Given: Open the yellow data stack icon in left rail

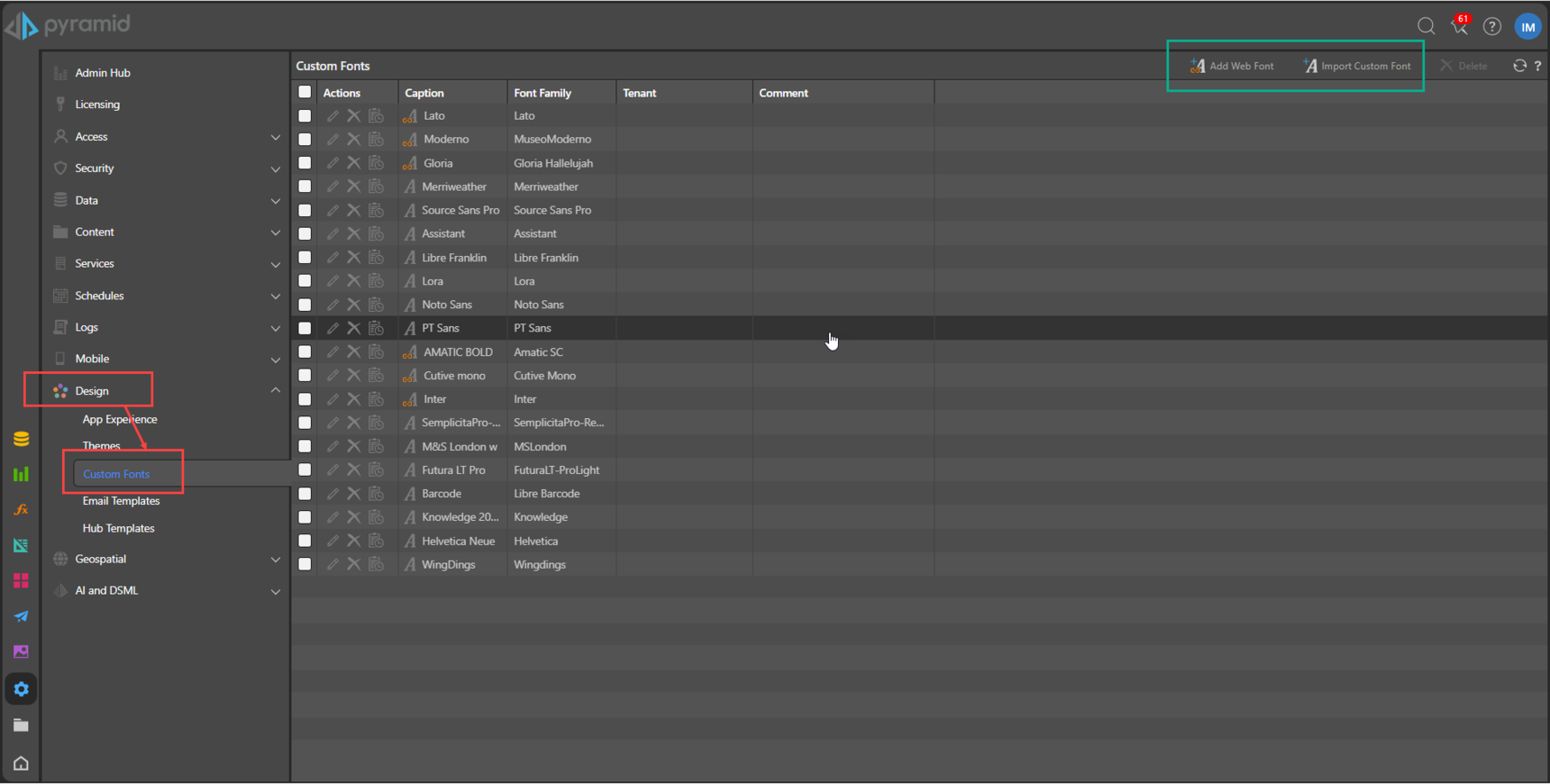Looking at the screenshot, I should [22, 439].
